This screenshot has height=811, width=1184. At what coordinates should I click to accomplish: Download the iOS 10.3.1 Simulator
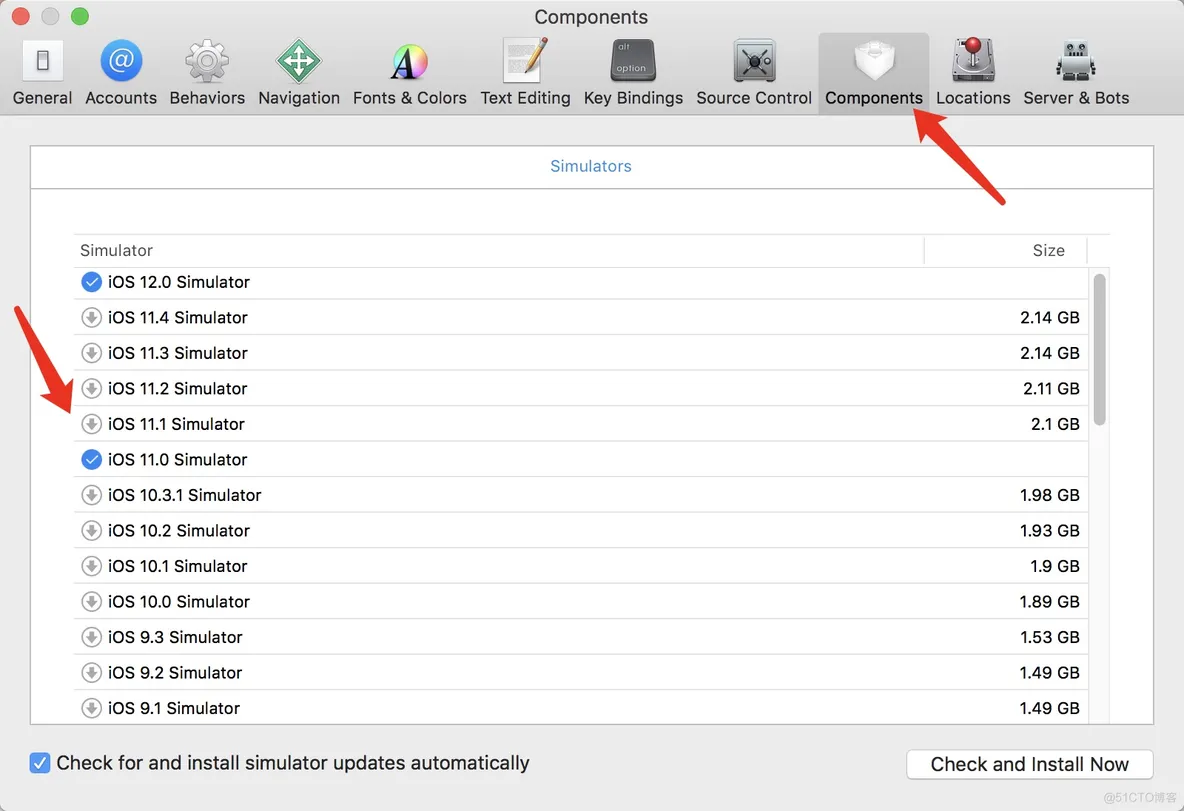click(x=91, y=495)
